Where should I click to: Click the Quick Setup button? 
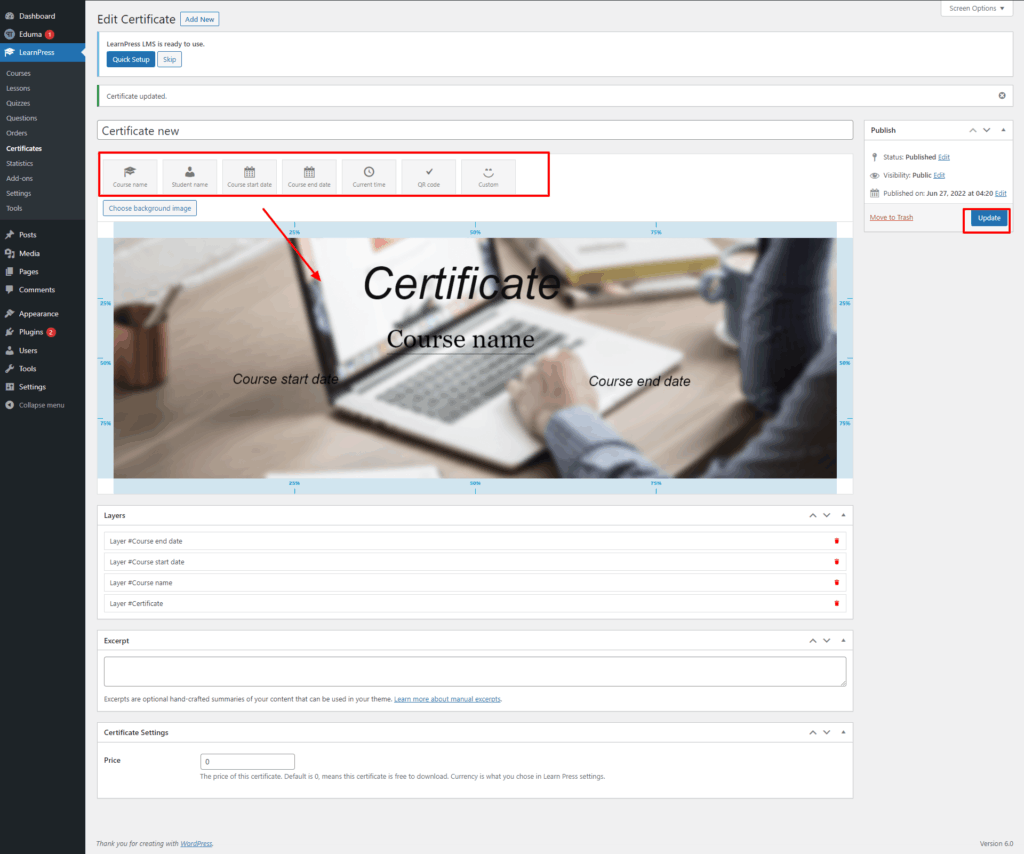[x=131, y=59]
